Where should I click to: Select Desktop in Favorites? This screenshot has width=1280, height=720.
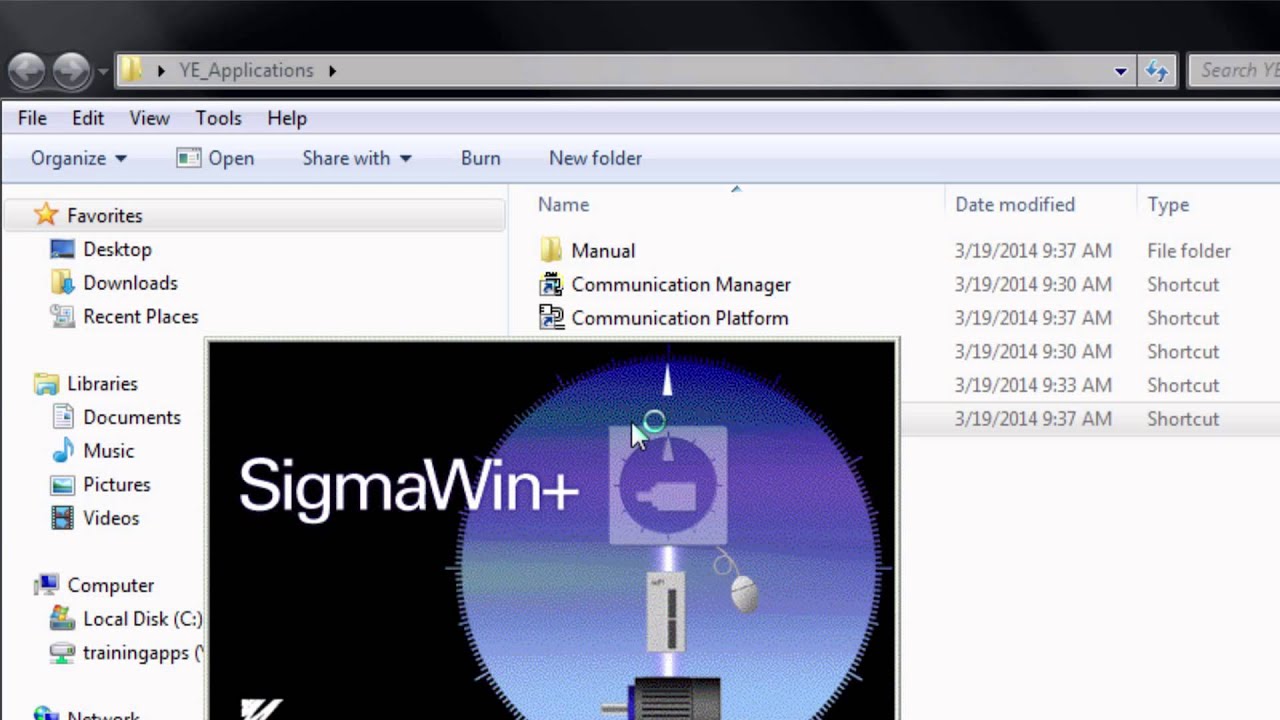point(117,249)
